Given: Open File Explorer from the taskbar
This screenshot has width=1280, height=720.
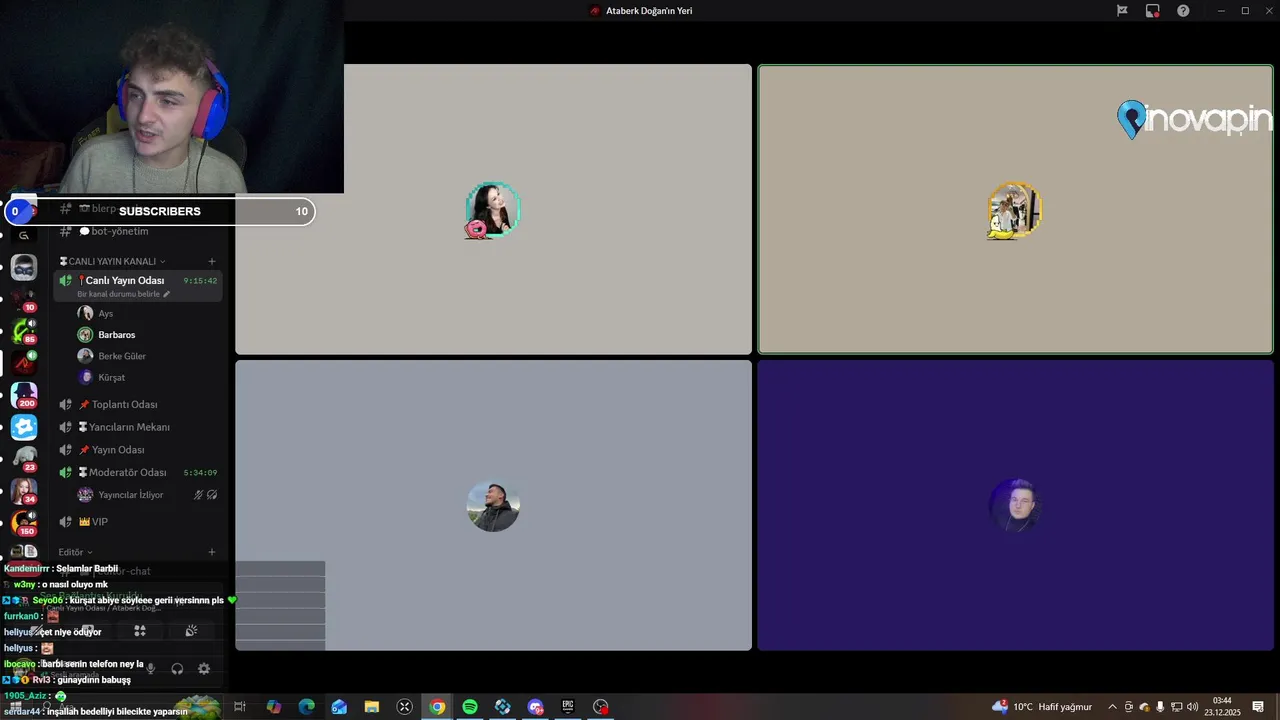Looking at the screenshot, I should (372, 707).
